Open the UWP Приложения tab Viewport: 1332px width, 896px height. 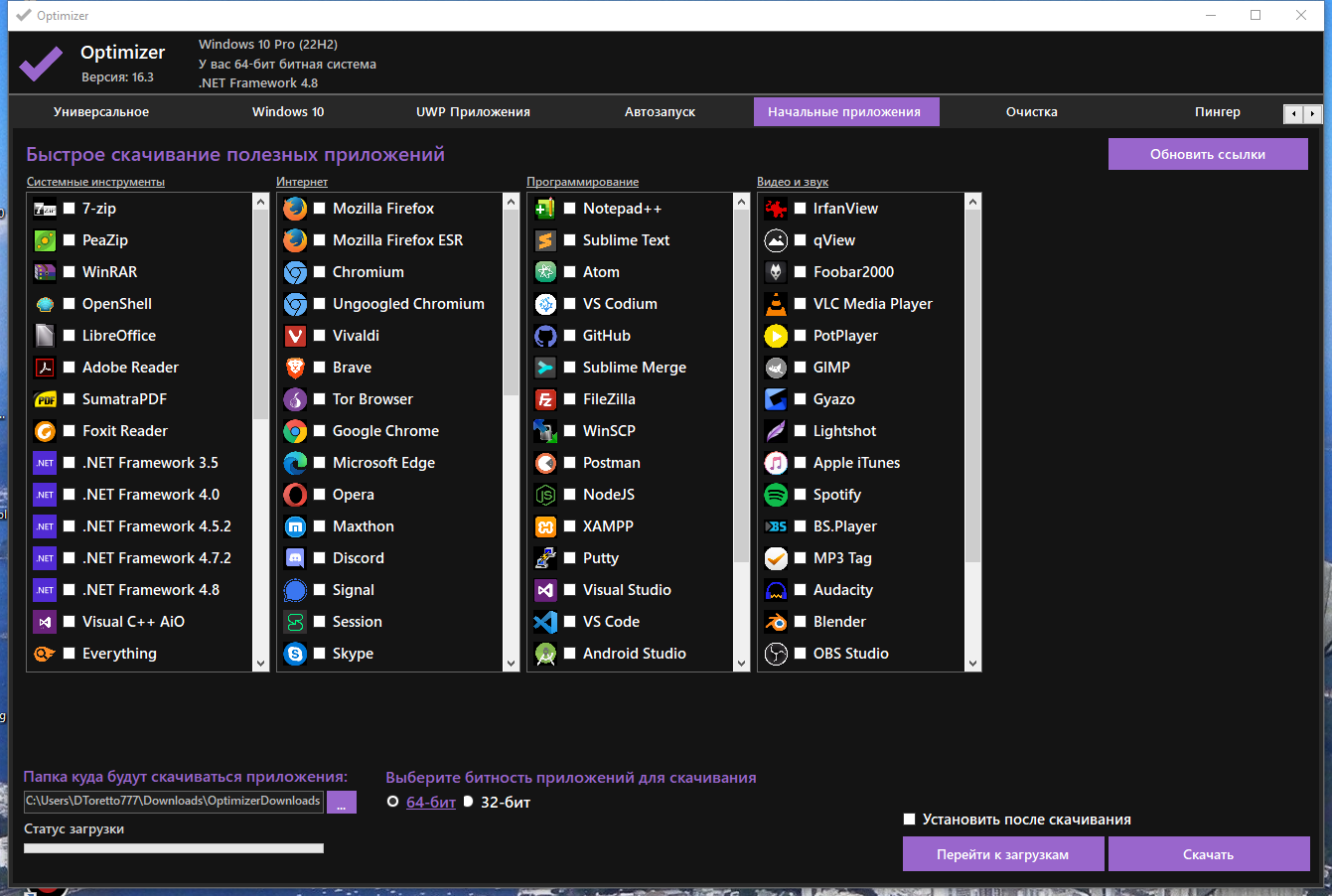(x=473, y=112)
